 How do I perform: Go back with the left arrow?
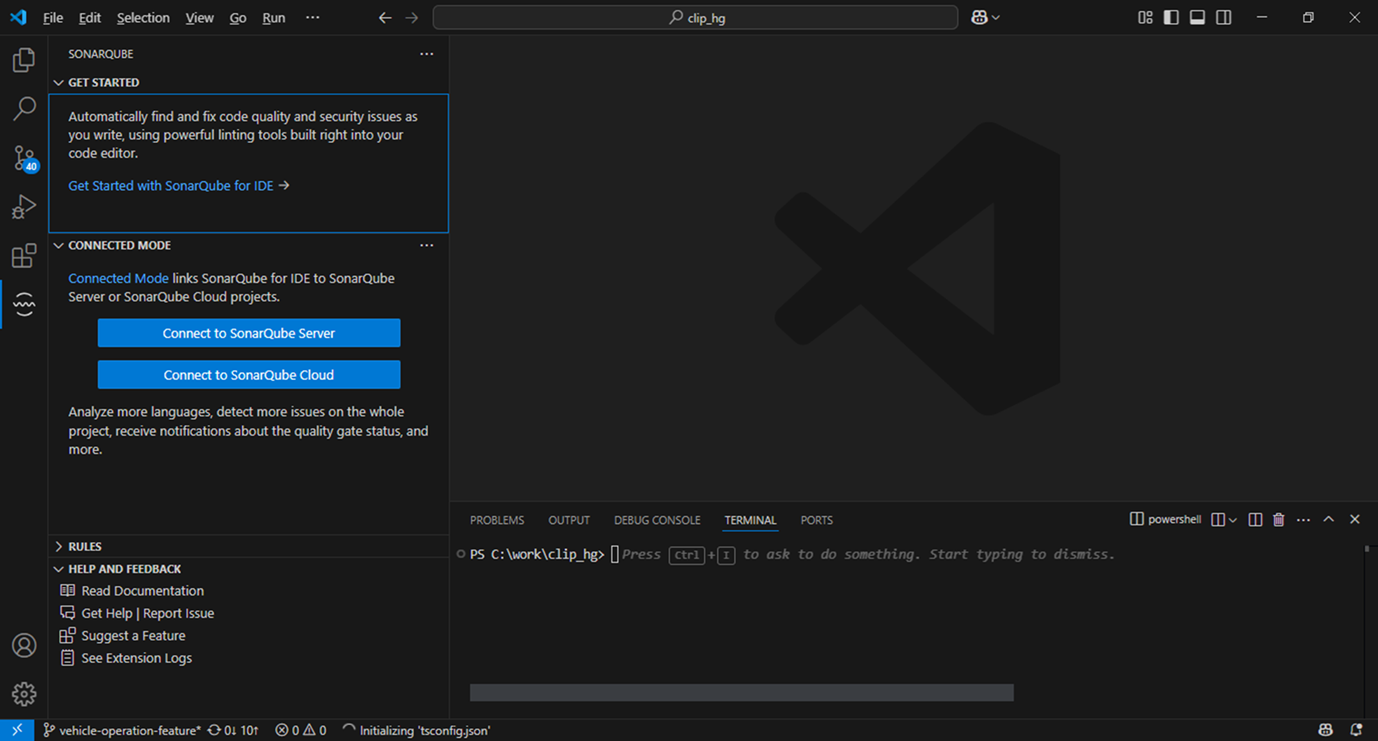(x=385, y=18)
